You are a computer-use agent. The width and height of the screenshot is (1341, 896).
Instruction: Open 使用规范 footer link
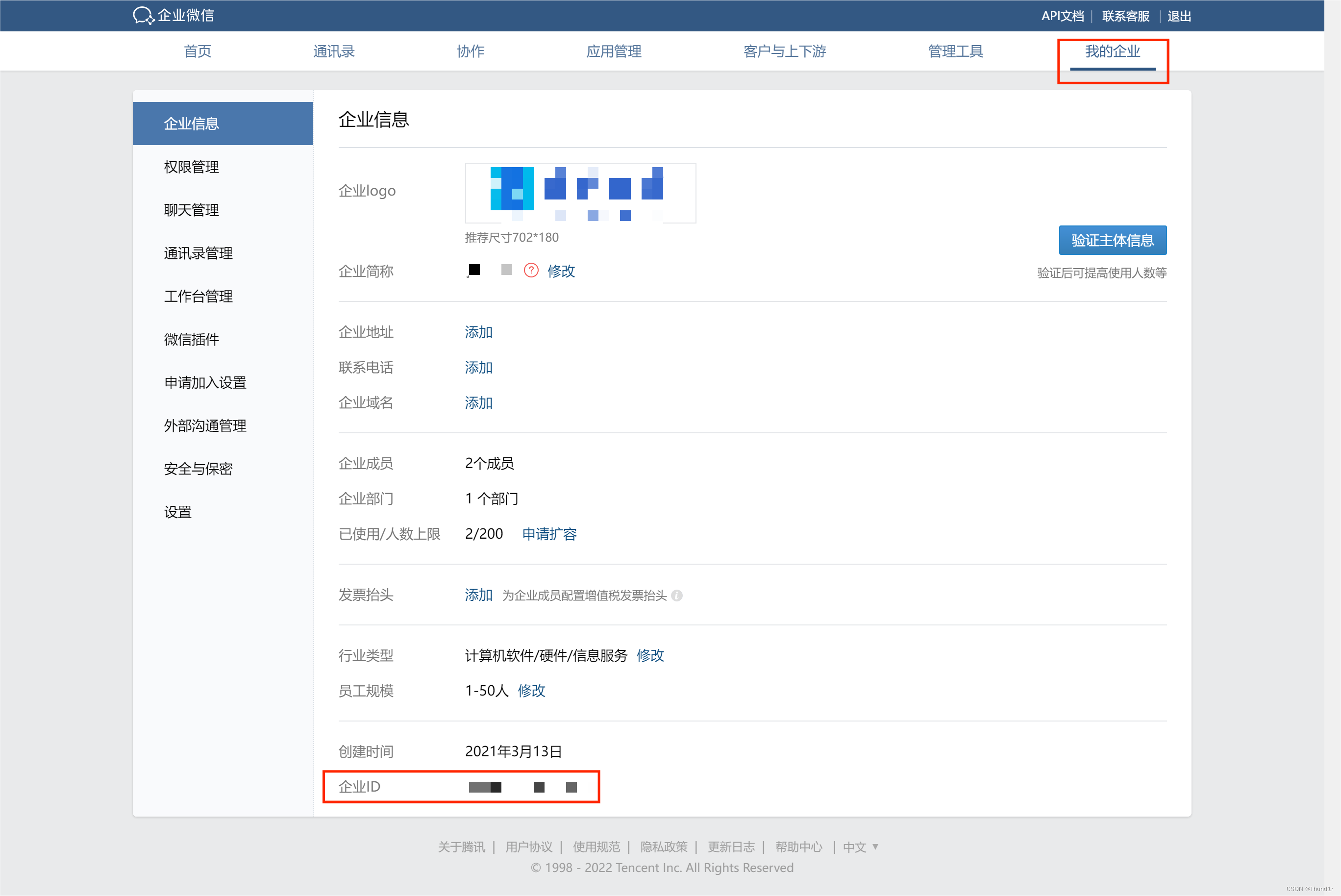pyautogui.click(x=596, y=847)
